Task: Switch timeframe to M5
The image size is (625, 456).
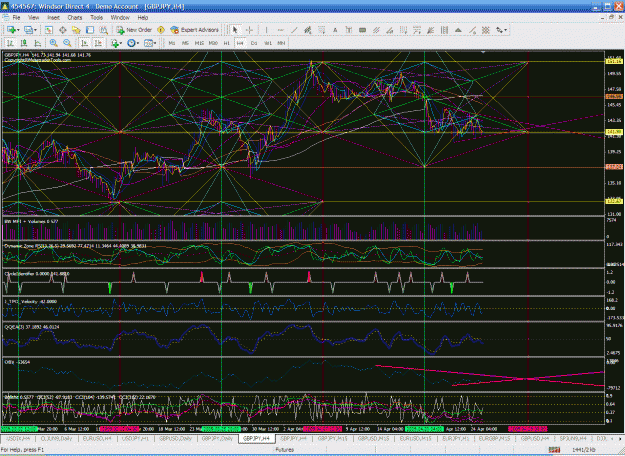Action: 185,43
